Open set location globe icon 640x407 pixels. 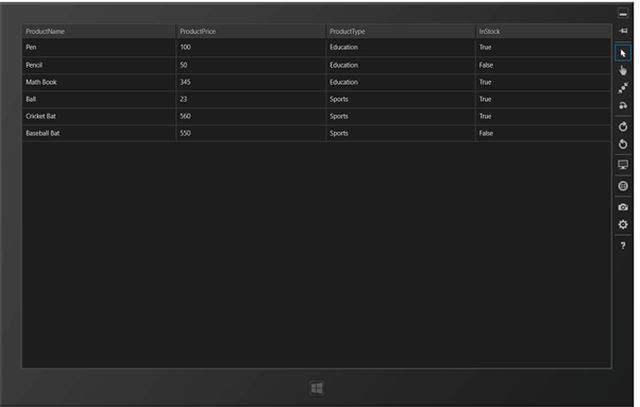[x=623, y=186]
